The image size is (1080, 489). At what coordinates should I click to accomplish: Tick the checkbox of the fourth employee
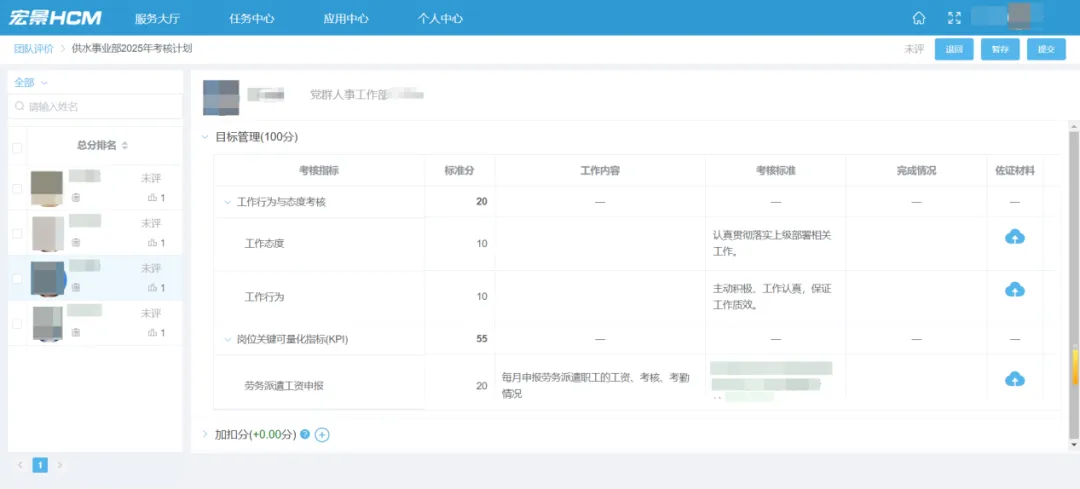pyautogui.click(x=17, y=324)
